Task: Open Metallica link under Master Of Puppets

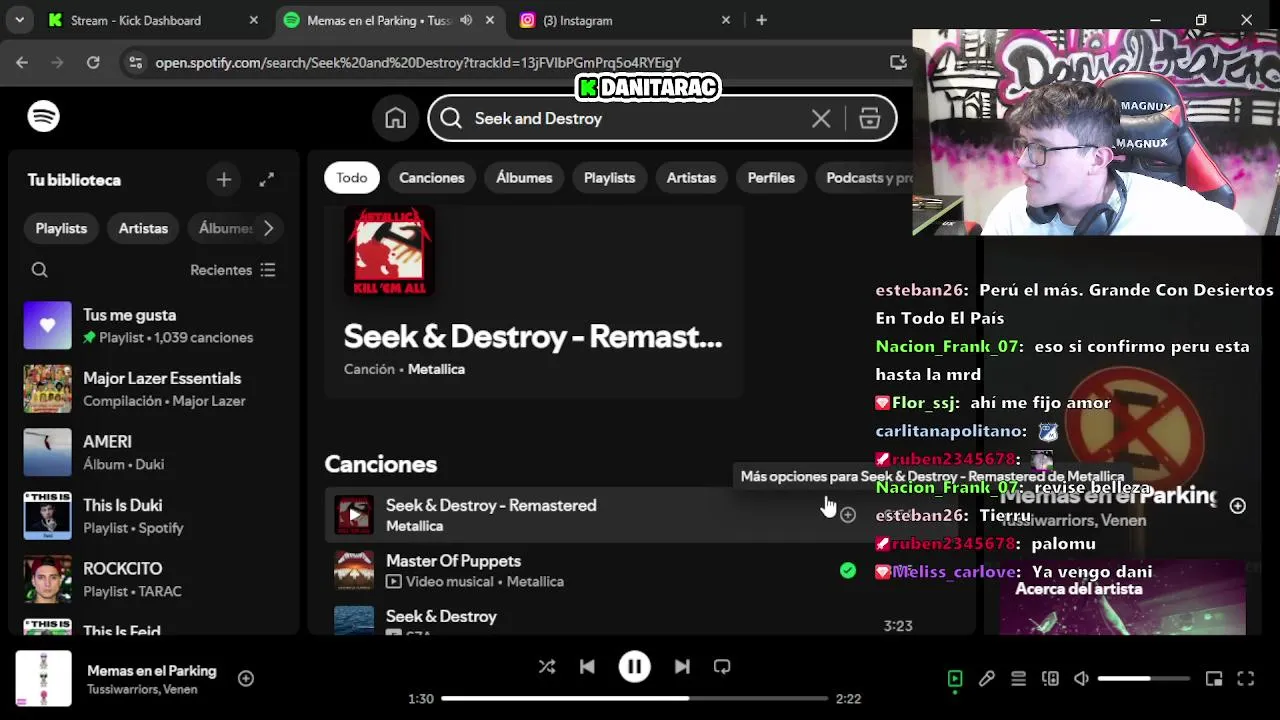Action: tap(535, 581)
